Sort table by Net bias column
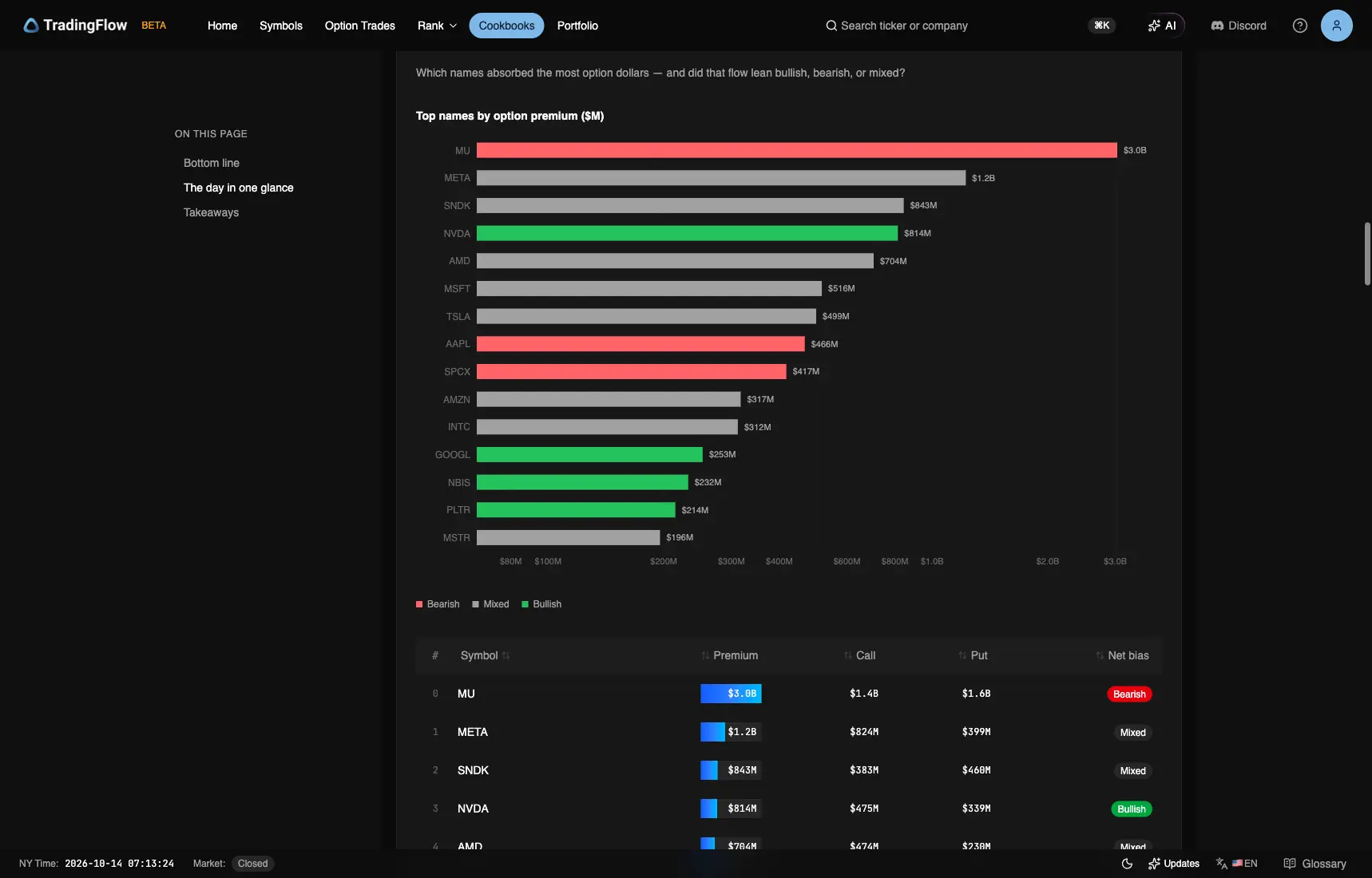Screen dimensions: 1372x878 click(x=1122, y=655)
